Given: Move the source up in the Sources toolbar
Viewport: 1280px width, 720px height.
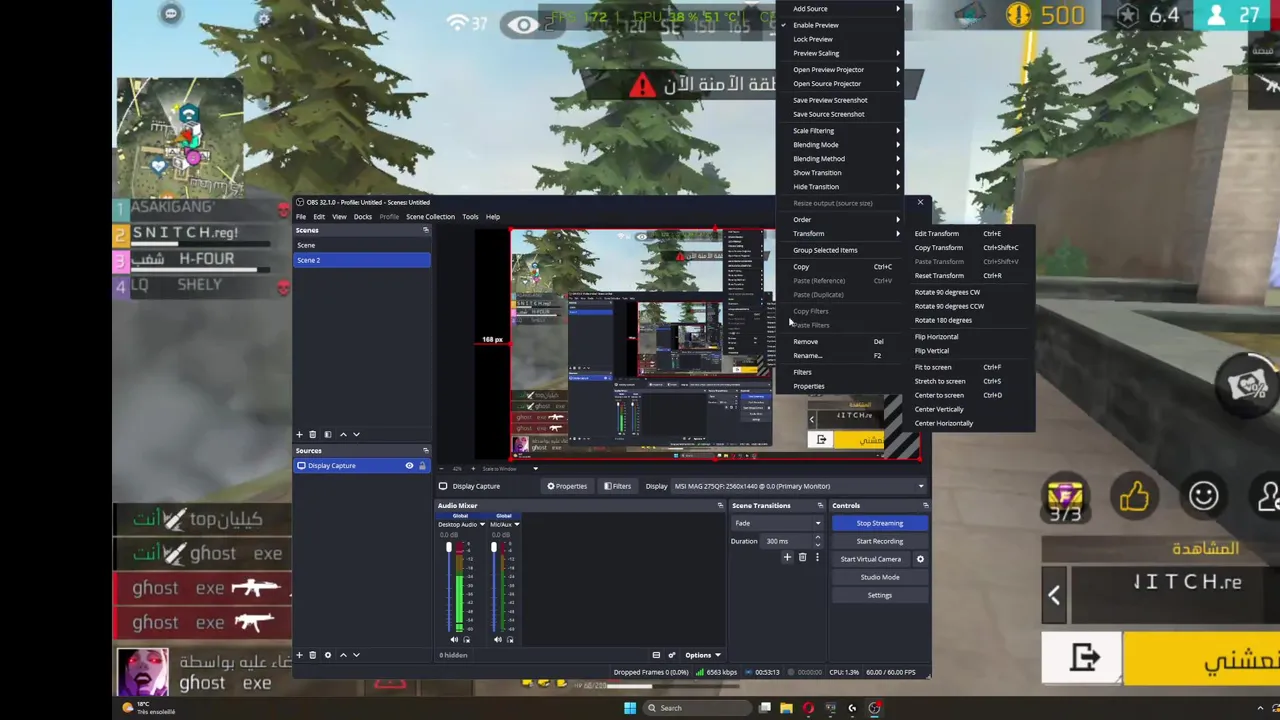Looking at the screenshot, I should pos(343,655).
